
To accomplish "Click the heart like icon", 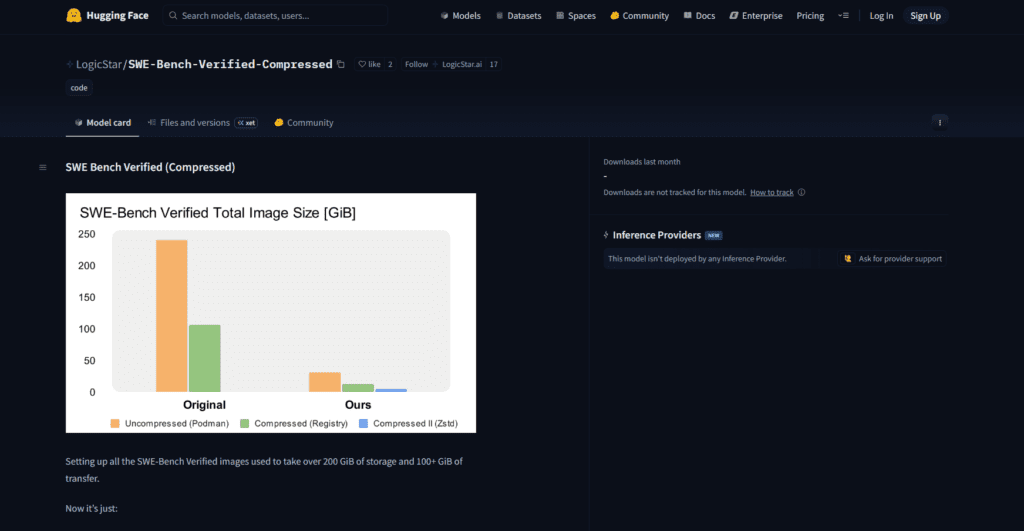I will (x=362, y=64).
